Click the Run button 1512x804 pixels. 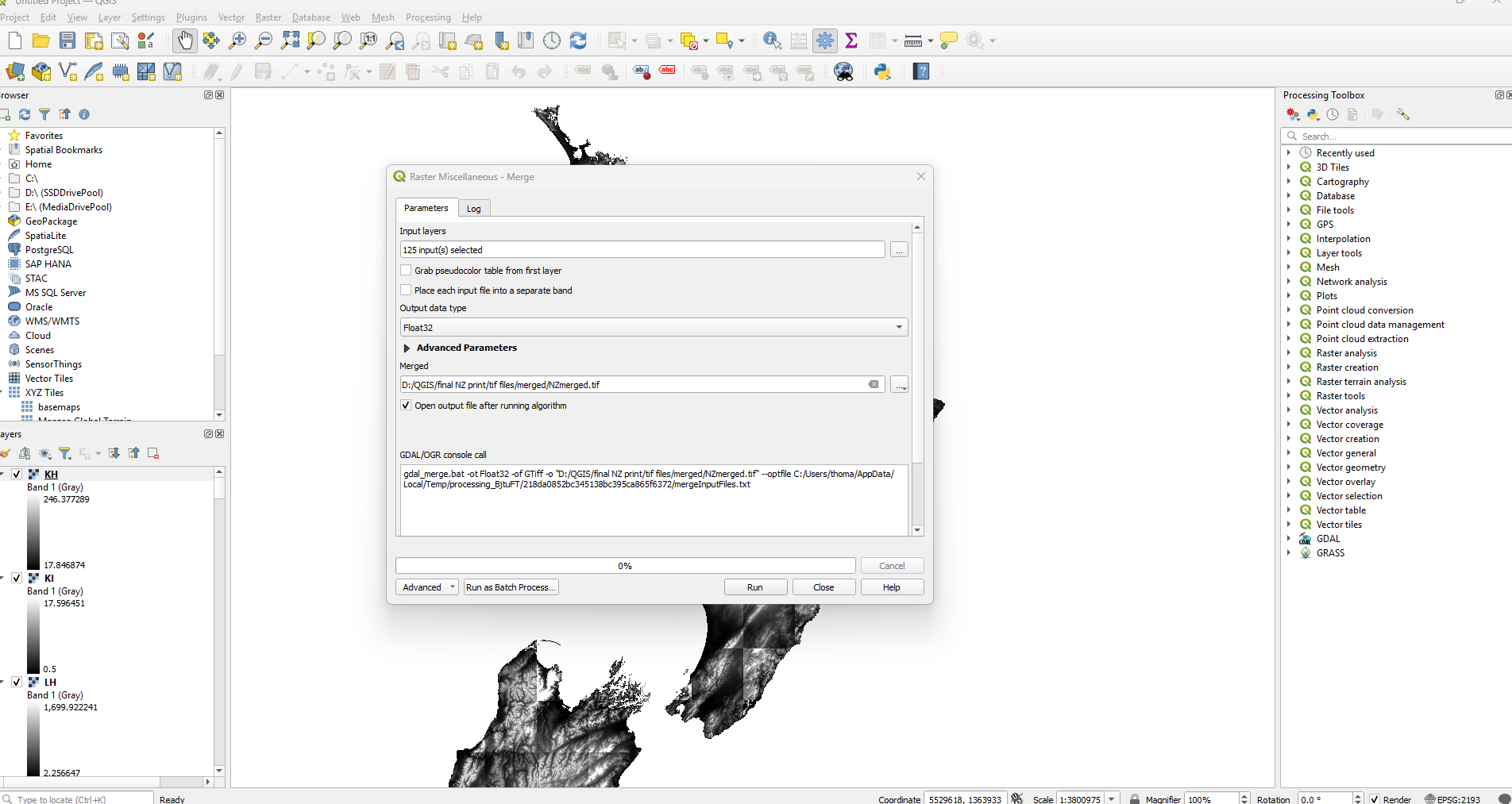tap(755, 587)
